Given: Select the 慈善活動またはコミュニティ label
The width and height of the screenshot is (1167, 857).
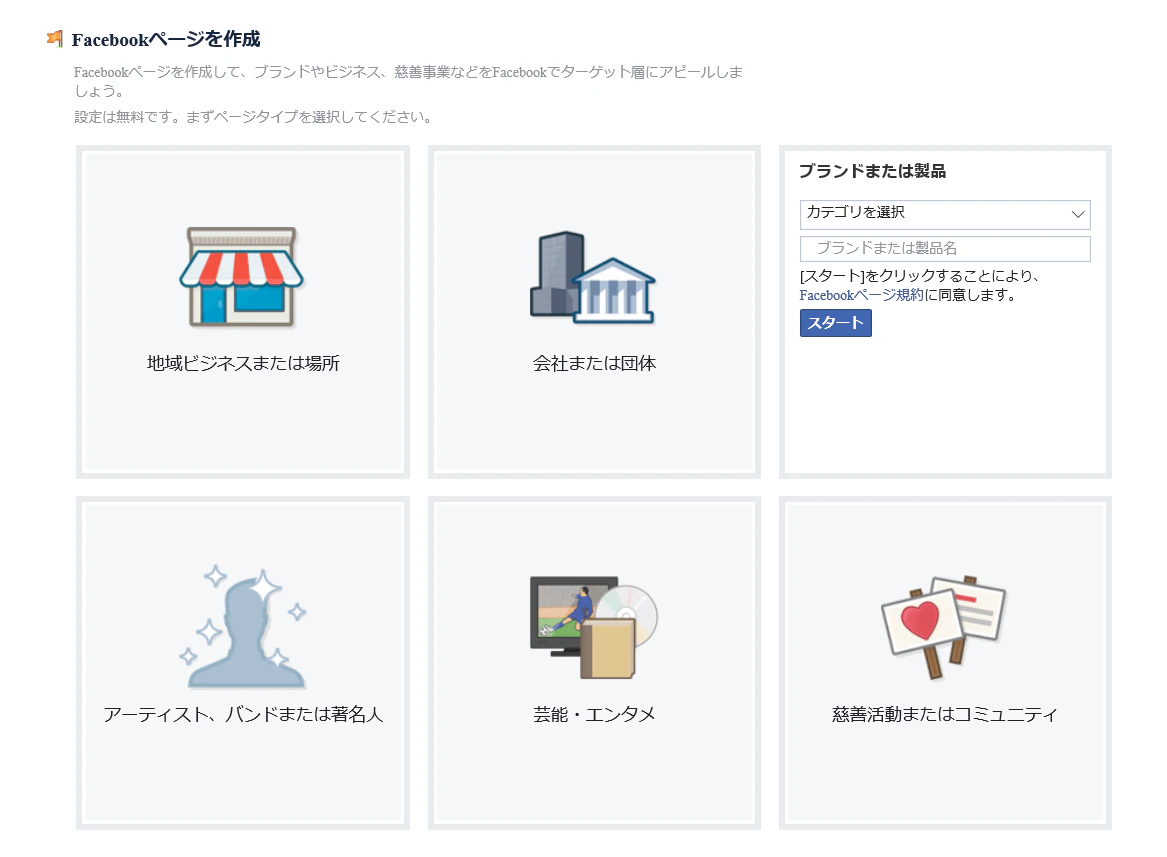Looking at the screenshot, I should 944,715.
